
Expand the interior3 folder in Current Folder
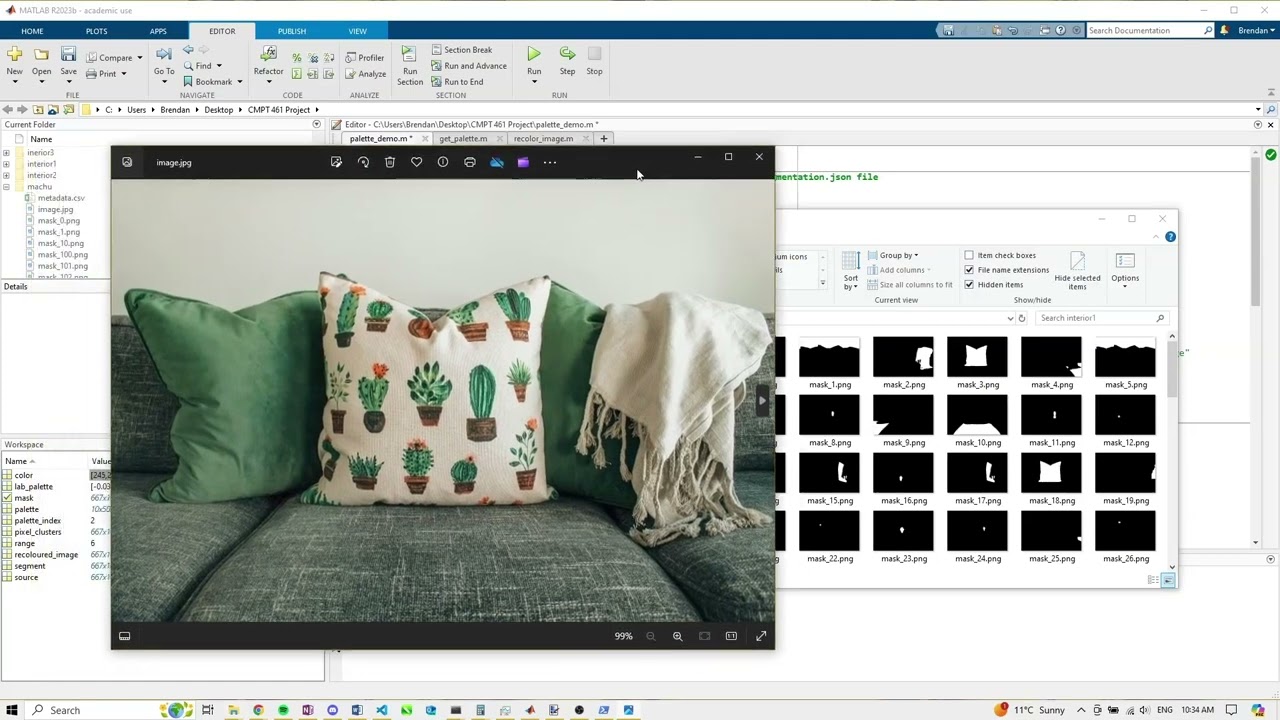7,153
